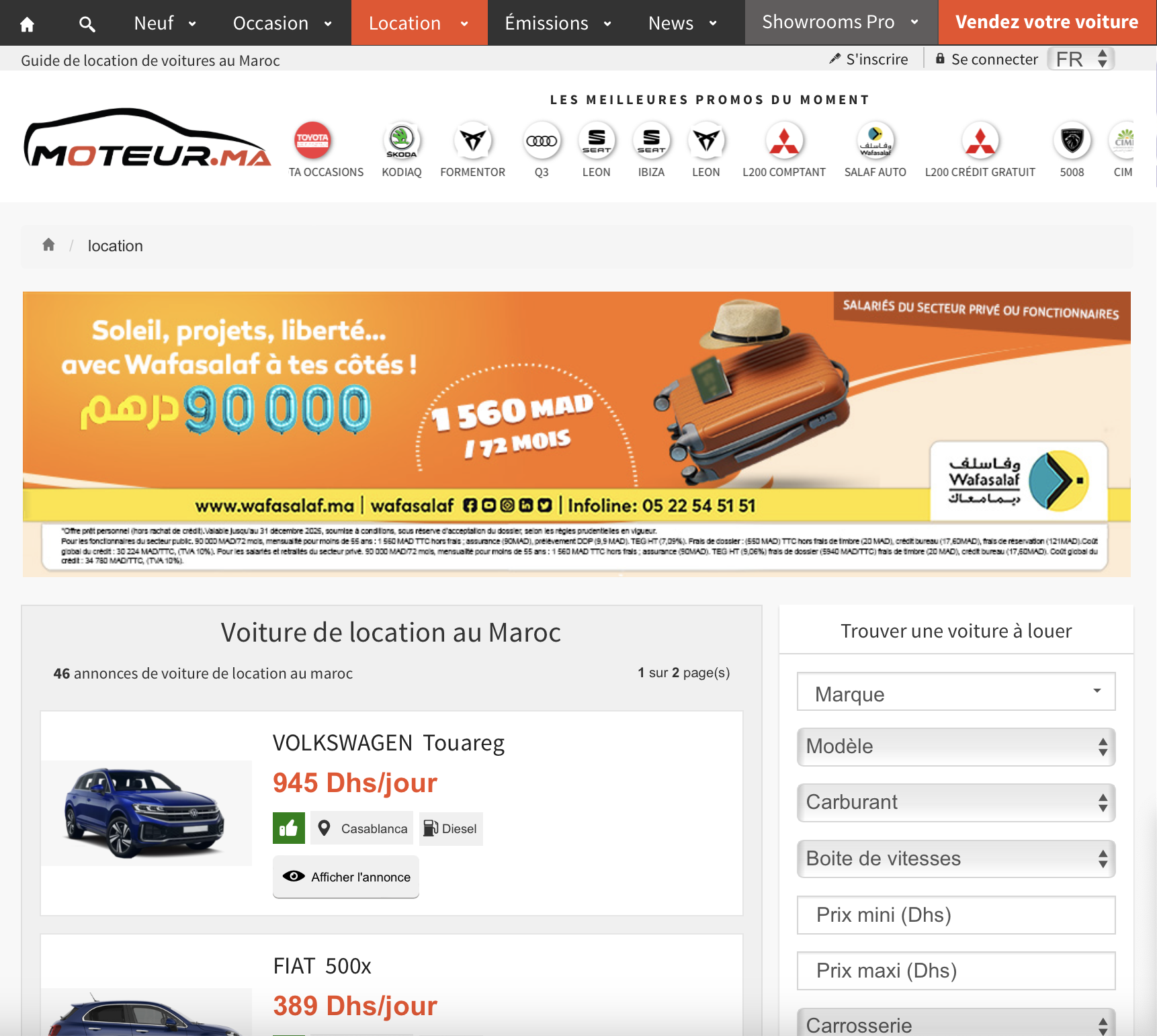Expand the Marque dropdown

point(956,692)
